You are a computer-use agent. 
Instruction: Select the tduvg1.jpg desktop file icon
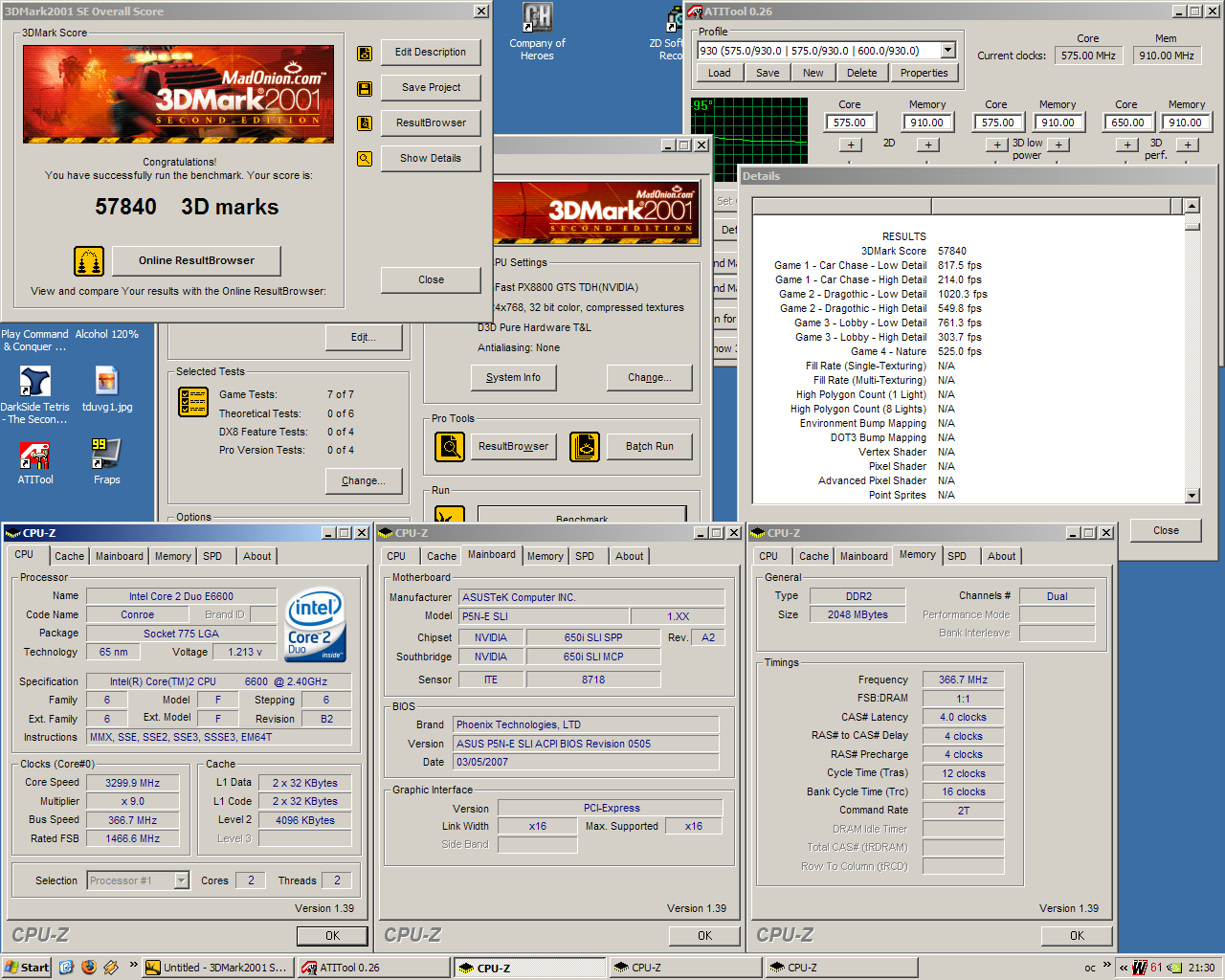pos(107,382)
